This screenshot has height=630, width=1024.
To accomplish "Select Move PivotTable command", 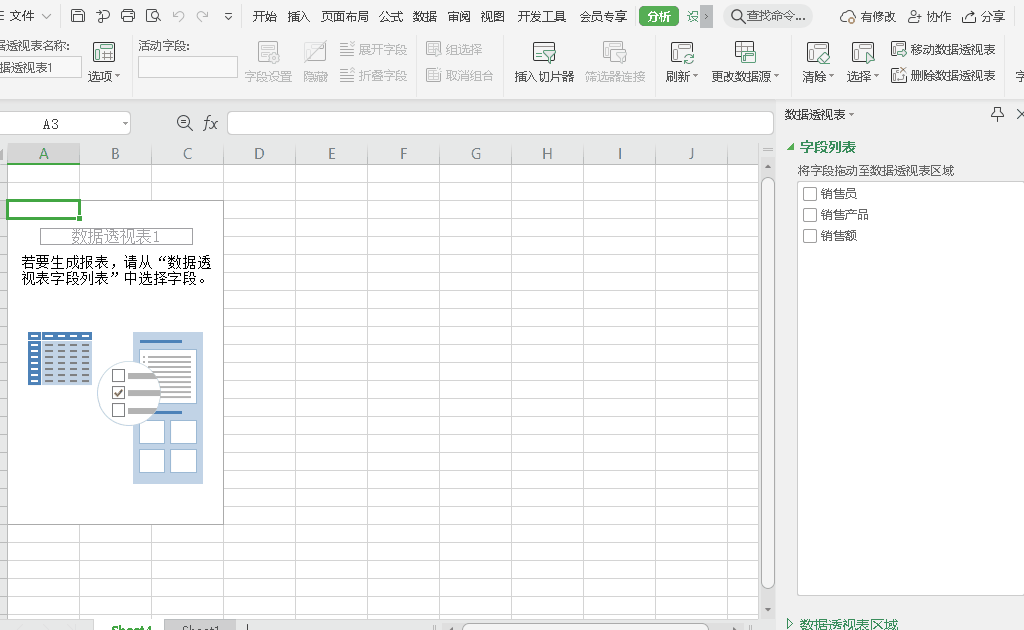I will coord(943,49).
